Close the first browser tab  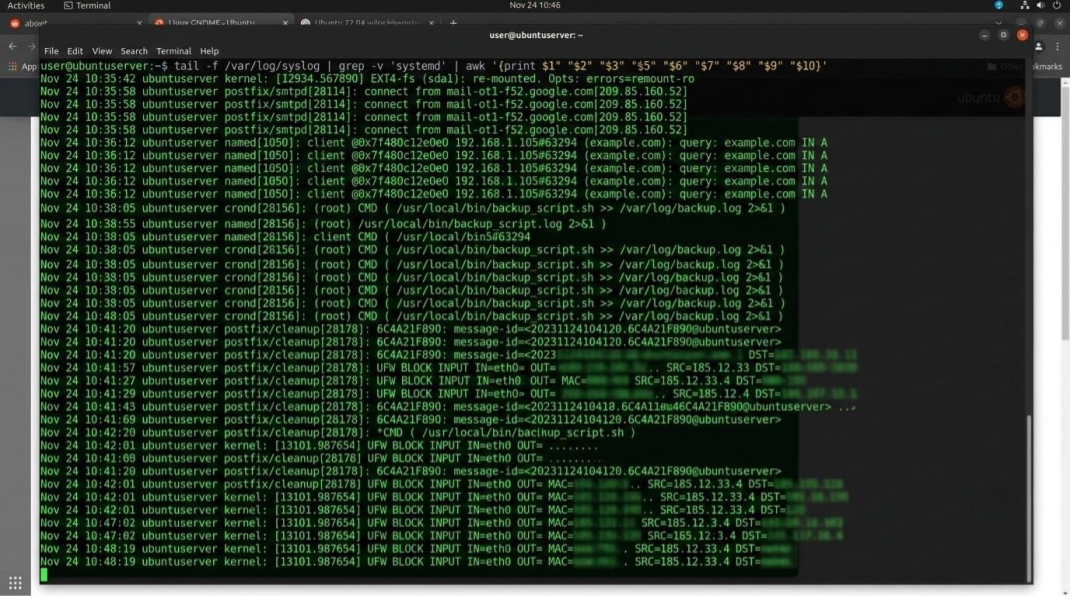[139, 23]
